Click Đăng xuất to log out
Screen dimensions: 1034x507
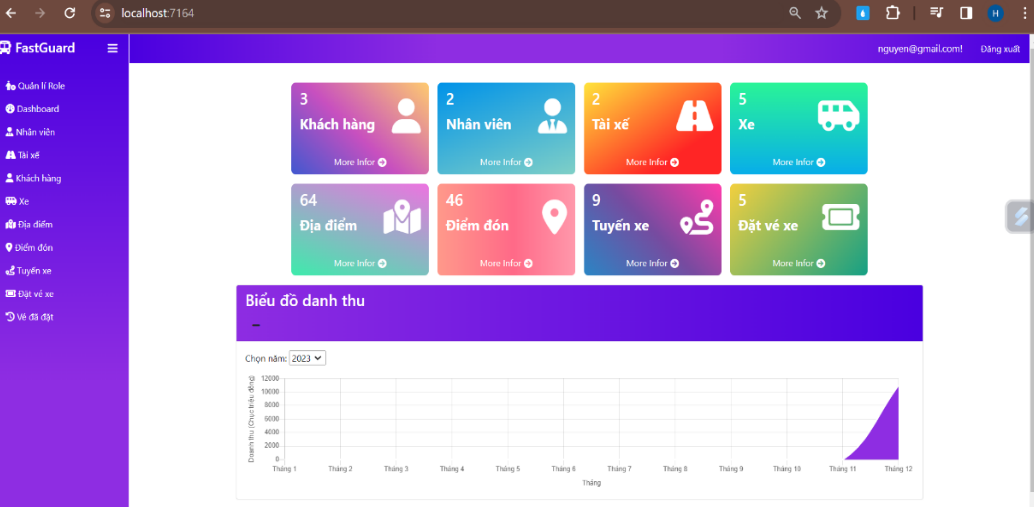(x=1000, y=49)
